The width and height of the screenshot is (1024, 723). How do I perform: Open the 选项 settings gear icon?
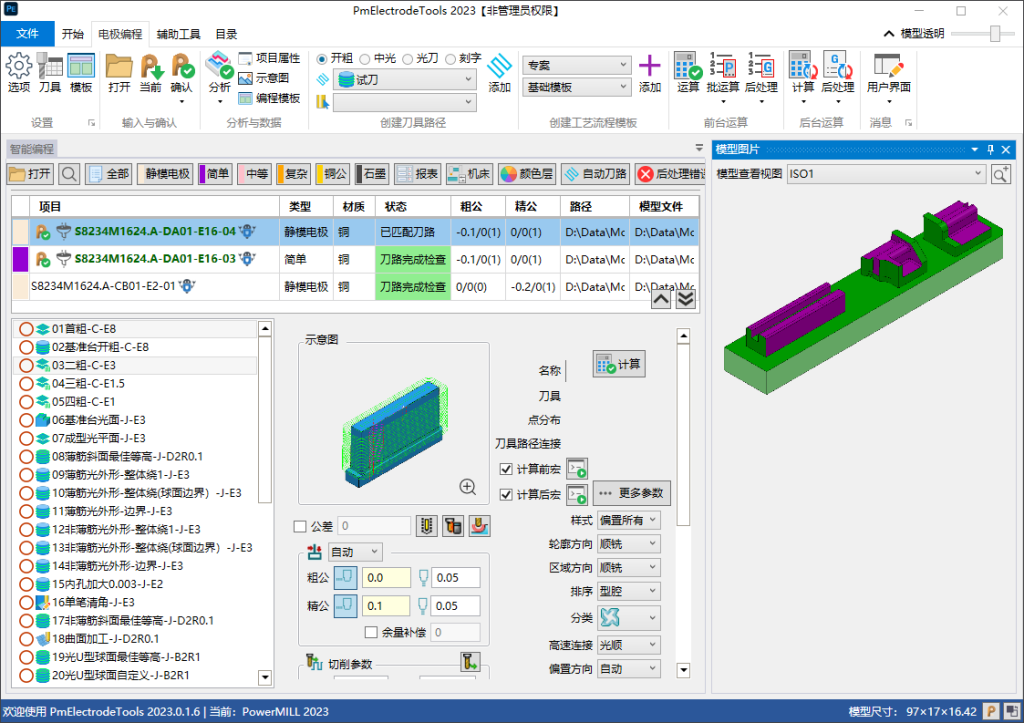(x=19, y=72)
